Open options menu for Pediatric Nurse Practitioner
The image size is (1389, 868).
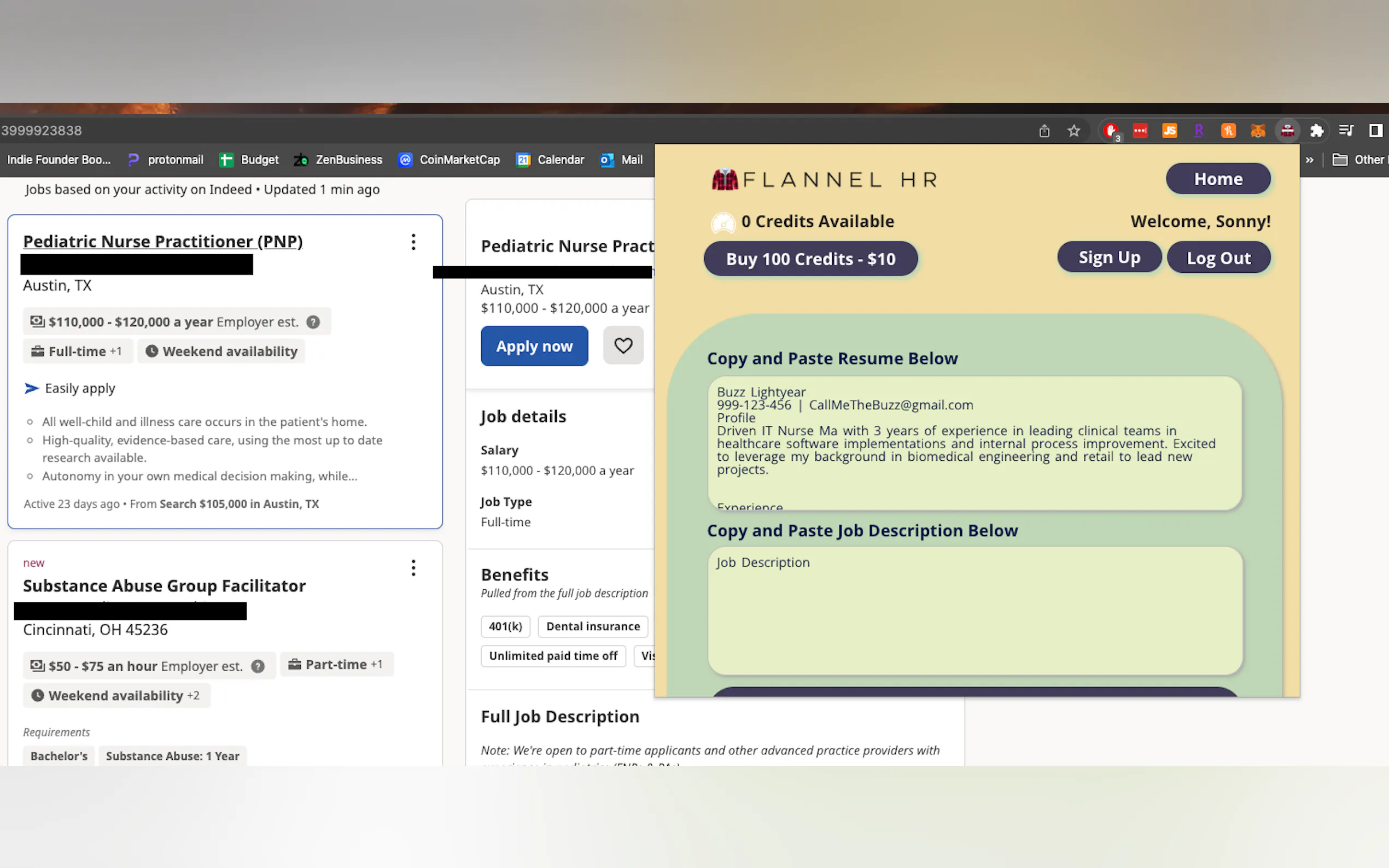(413, 242)
